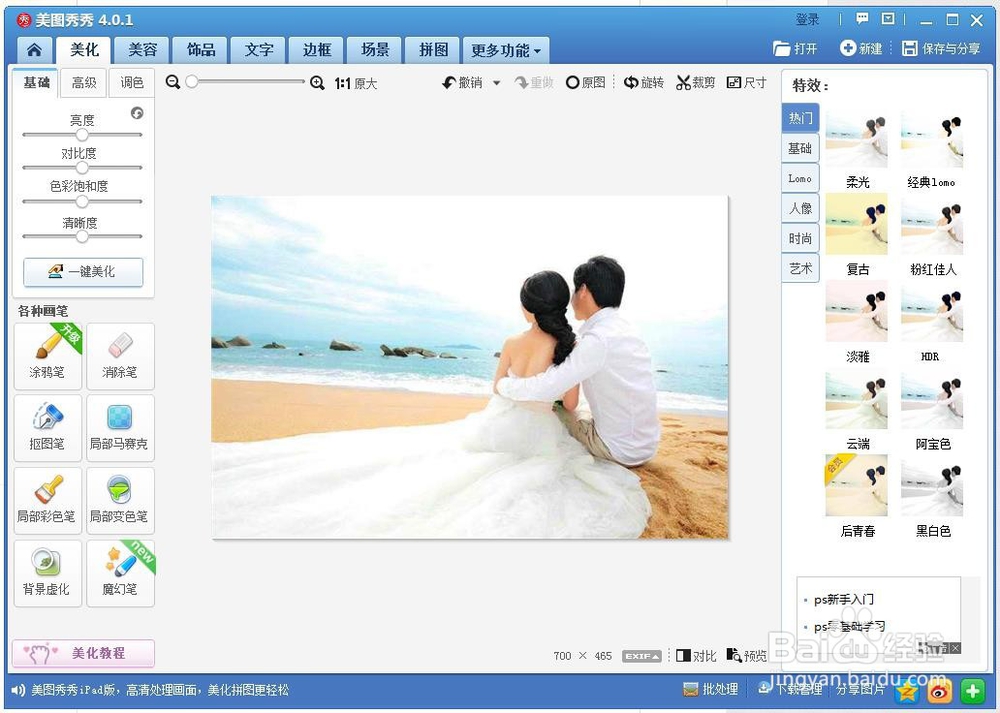Open the feedback message icon

click(x=862, y=19)
